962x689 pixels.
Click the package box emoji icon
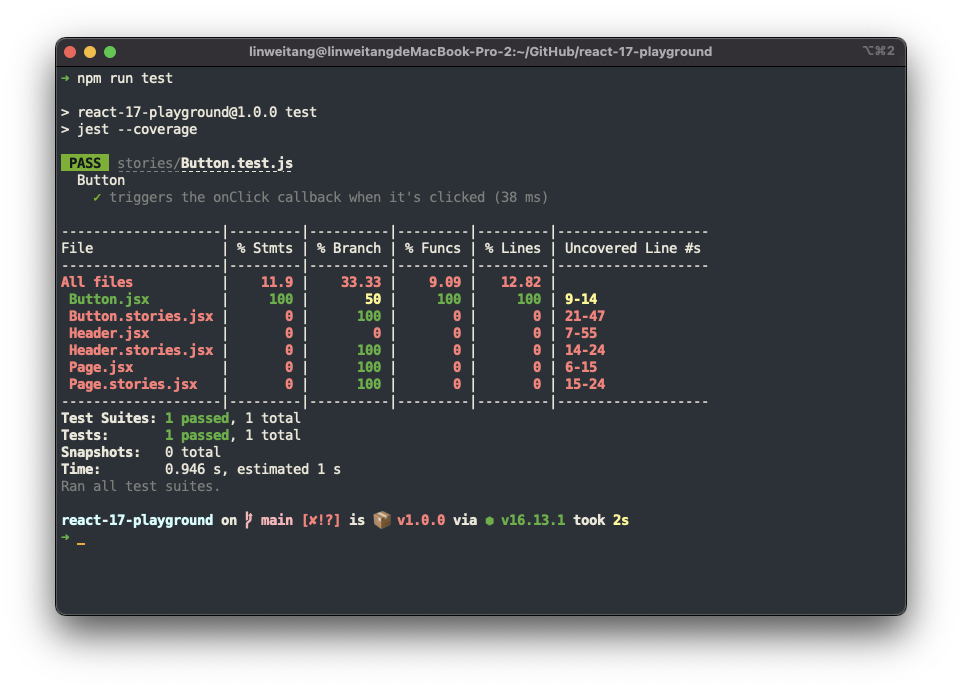coord(382,520)
